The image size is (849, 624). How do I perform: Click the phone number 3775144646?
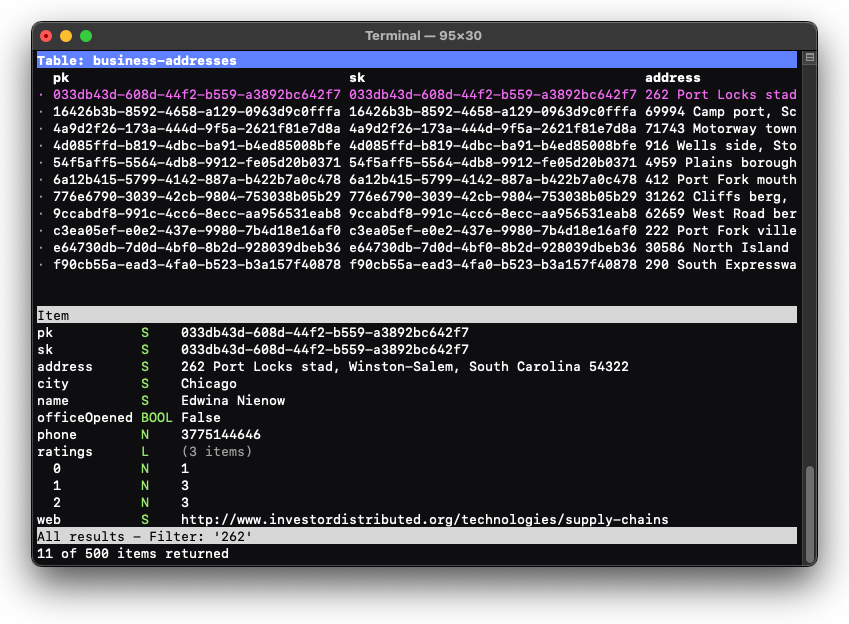pos(220,435)
